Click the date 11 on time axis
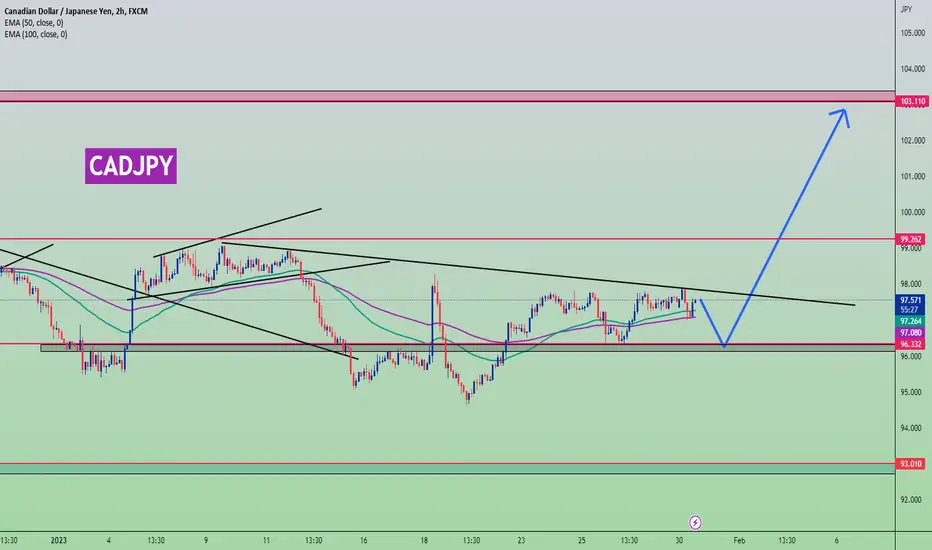The height and width of the screenshot is (550, 932). (x=266, y=540)
